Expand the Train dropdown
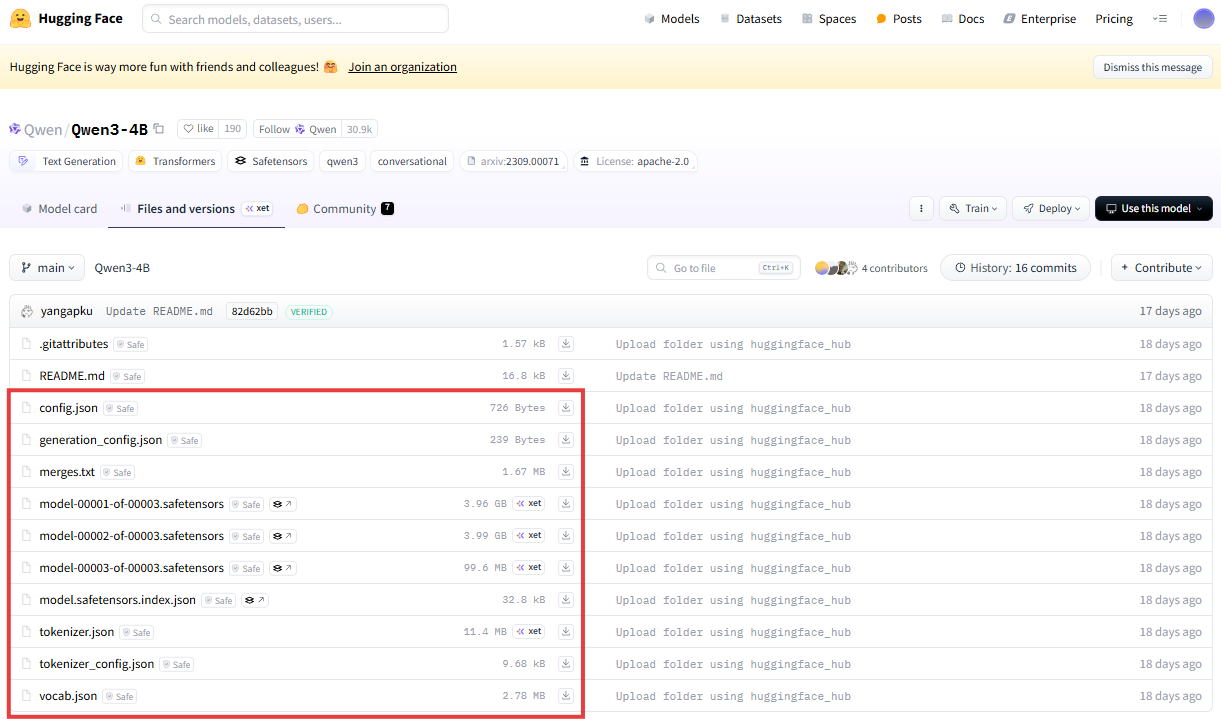 pyautogui.click(x=973, y=209)
